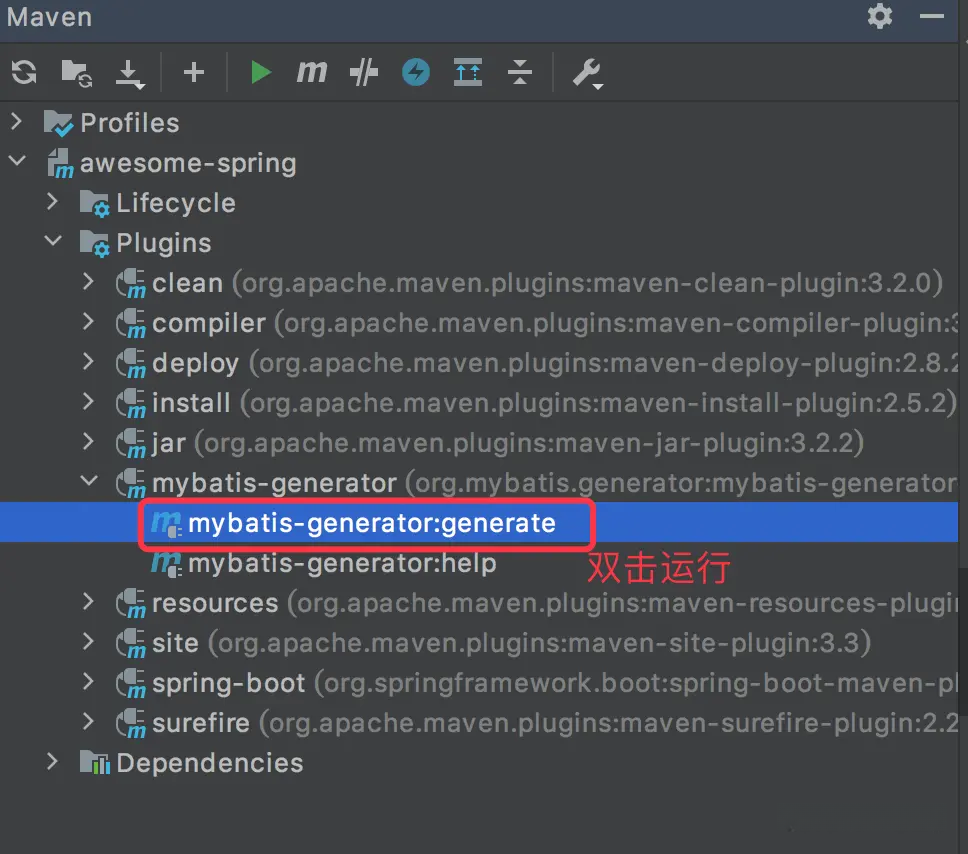Select the Profiles folder icon
This screenshot has width=968, height=854.
tap(58, 123)
